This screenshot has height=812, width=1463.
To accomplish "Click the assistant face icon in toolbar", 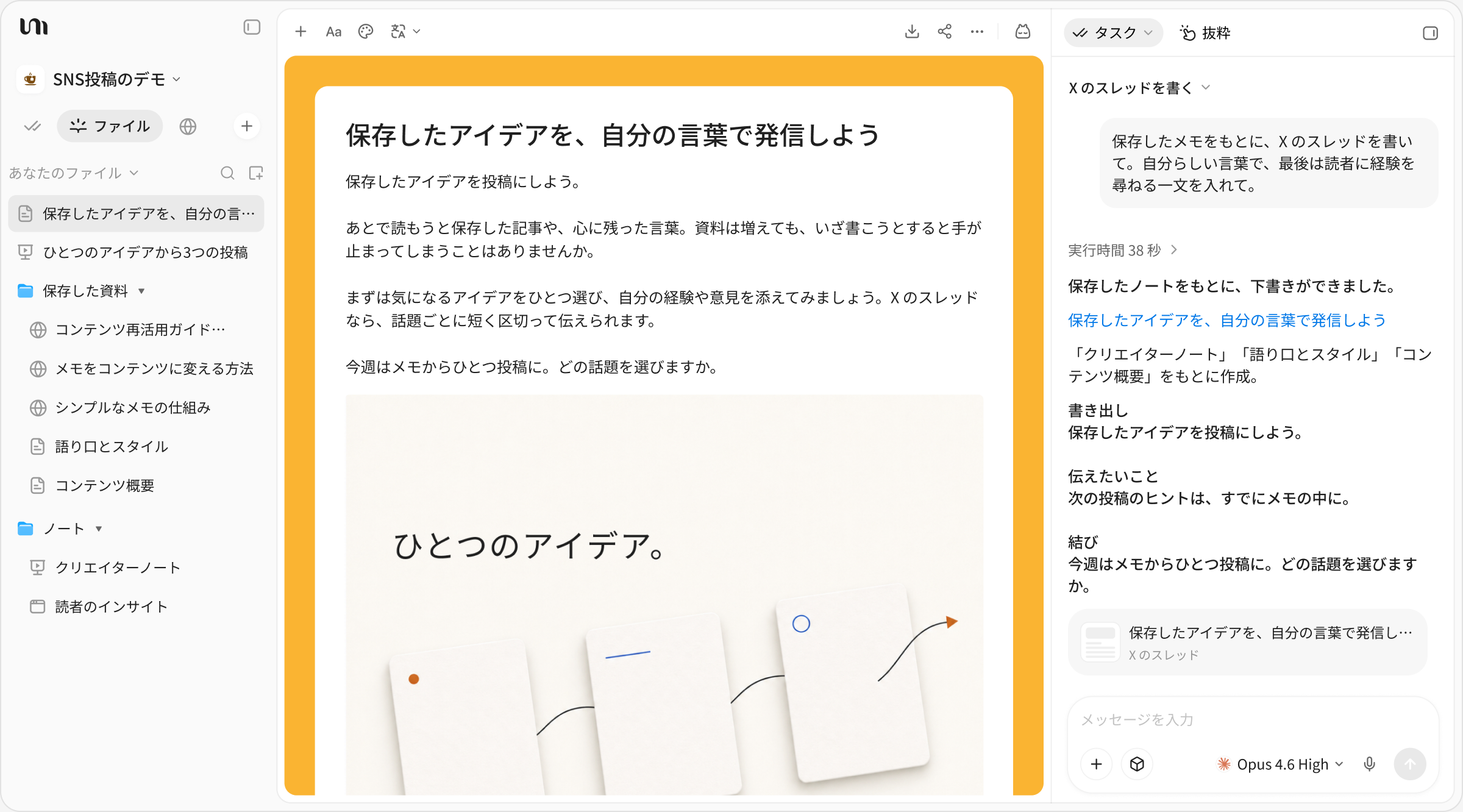I will [x=1023, y=32].
